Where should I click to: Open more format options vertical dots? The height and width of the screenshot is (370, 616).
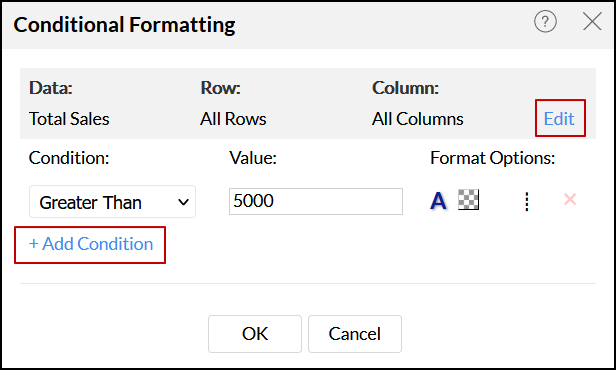tap(527, 201)
